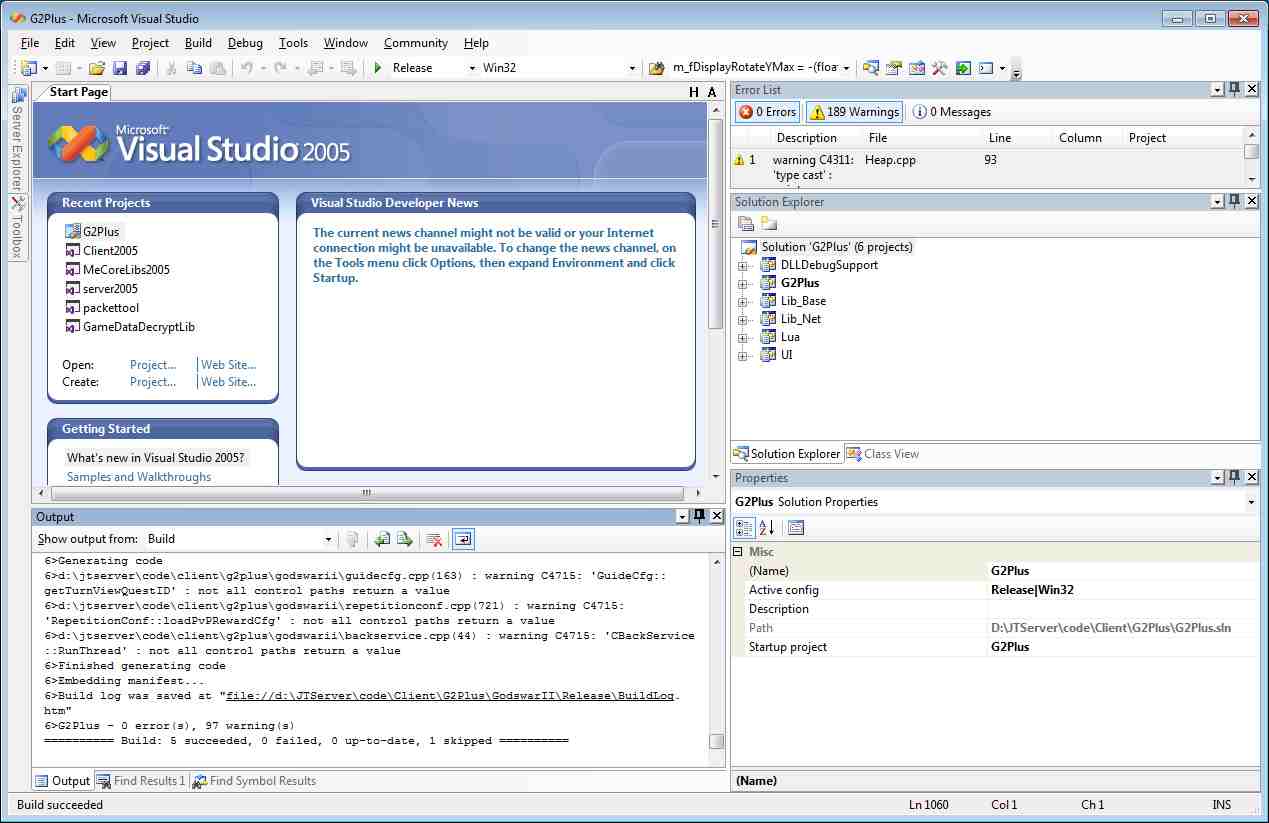Toggle the 0 Errors filter button
1269x823 pixels.
point(767,112)
